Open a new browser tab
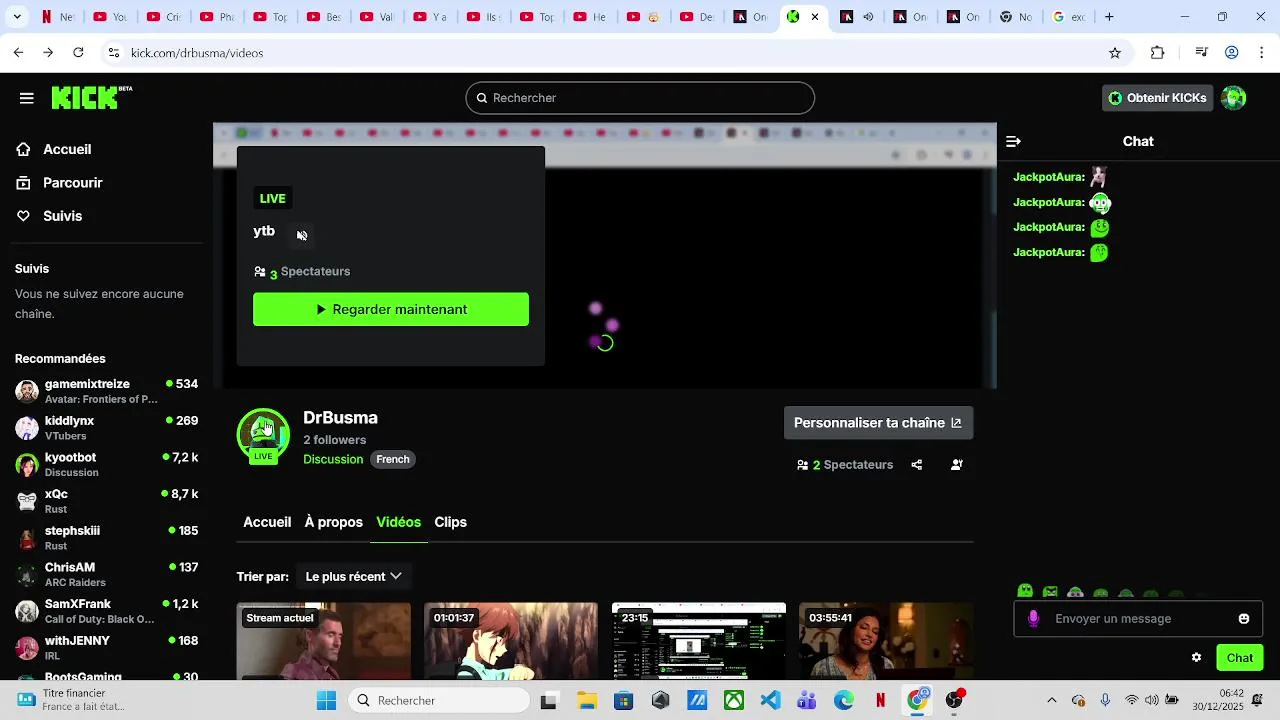 1109,17
